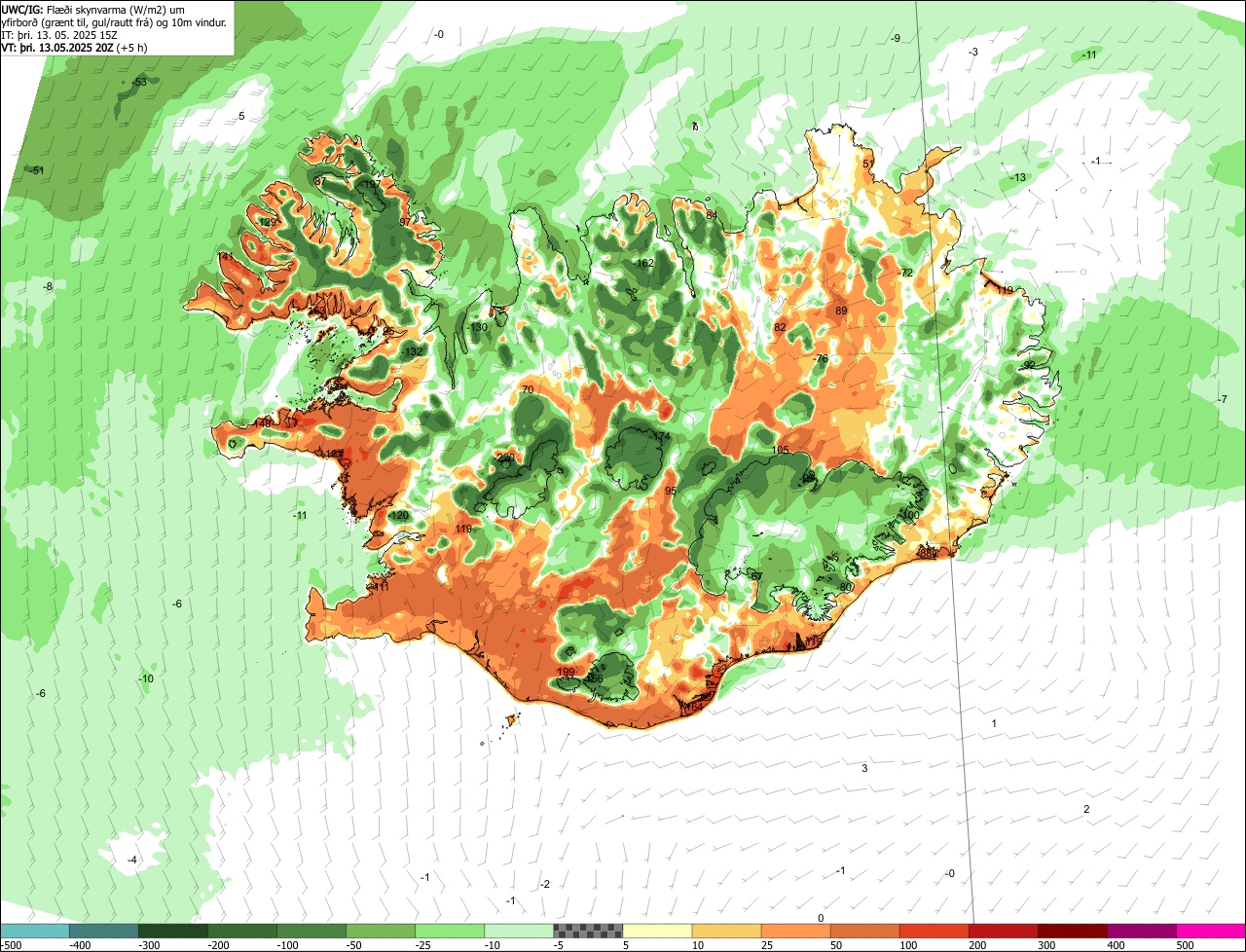Click the legend color for -25 to -10

click(x=450, y=931)
